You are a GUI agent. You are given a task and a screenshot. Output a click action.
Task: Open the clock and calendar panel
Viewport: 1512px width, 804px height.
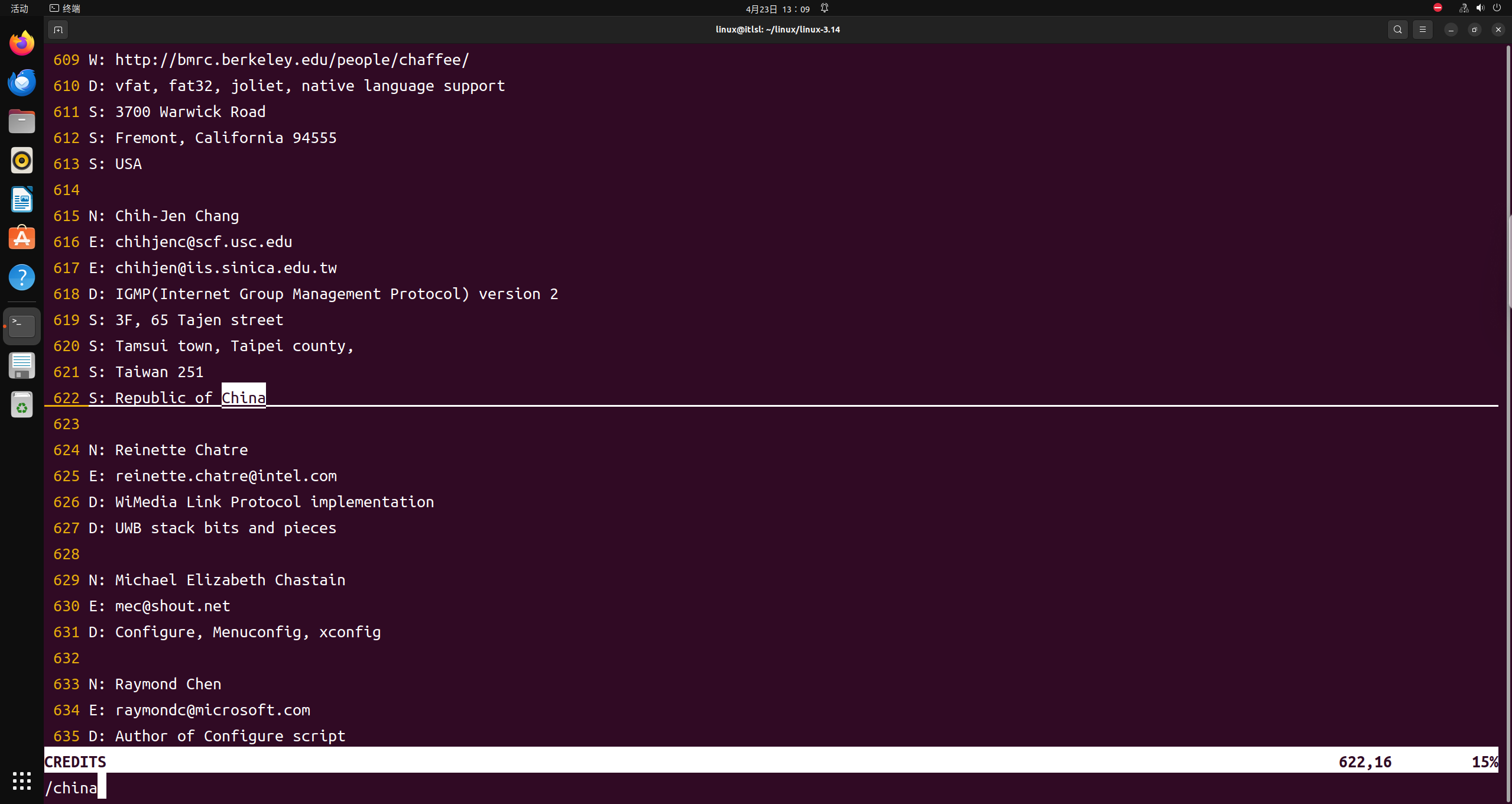[x=777, y=9]
